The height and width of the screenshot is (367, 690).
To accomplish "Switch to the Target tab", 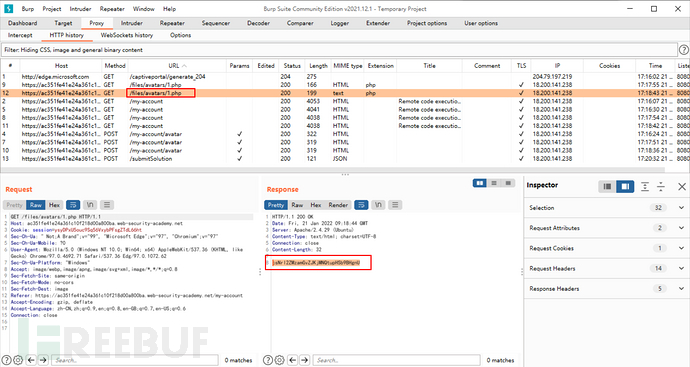I will click(63, 23).
